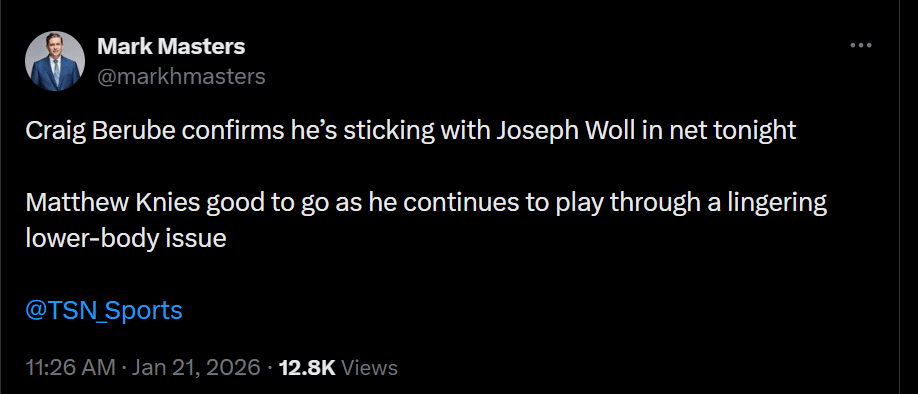
Task: Click the lower-body issue text line
Action: tap(126, 239)
